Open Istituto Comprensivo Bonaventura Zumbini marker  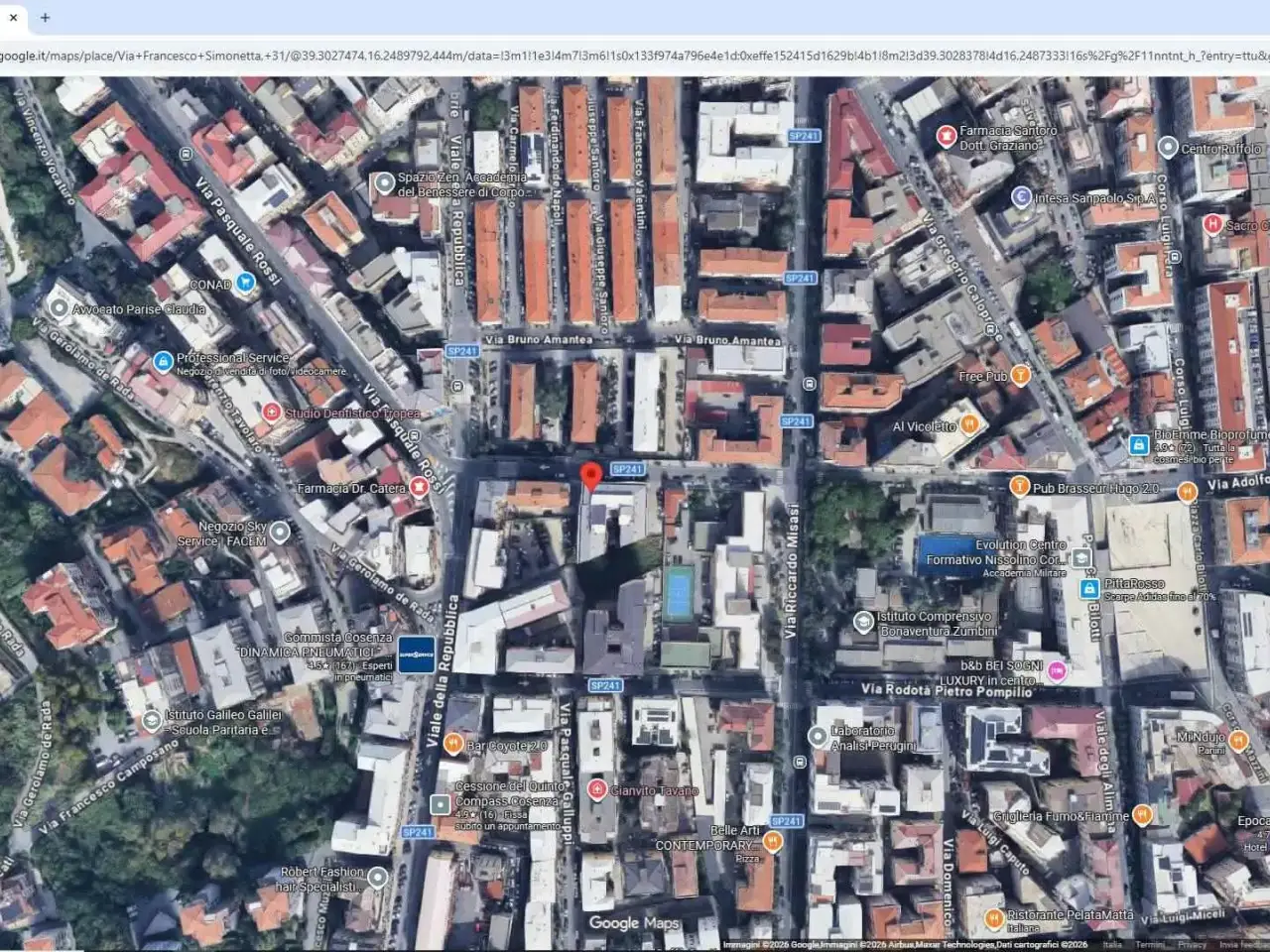tap(863, 622)
